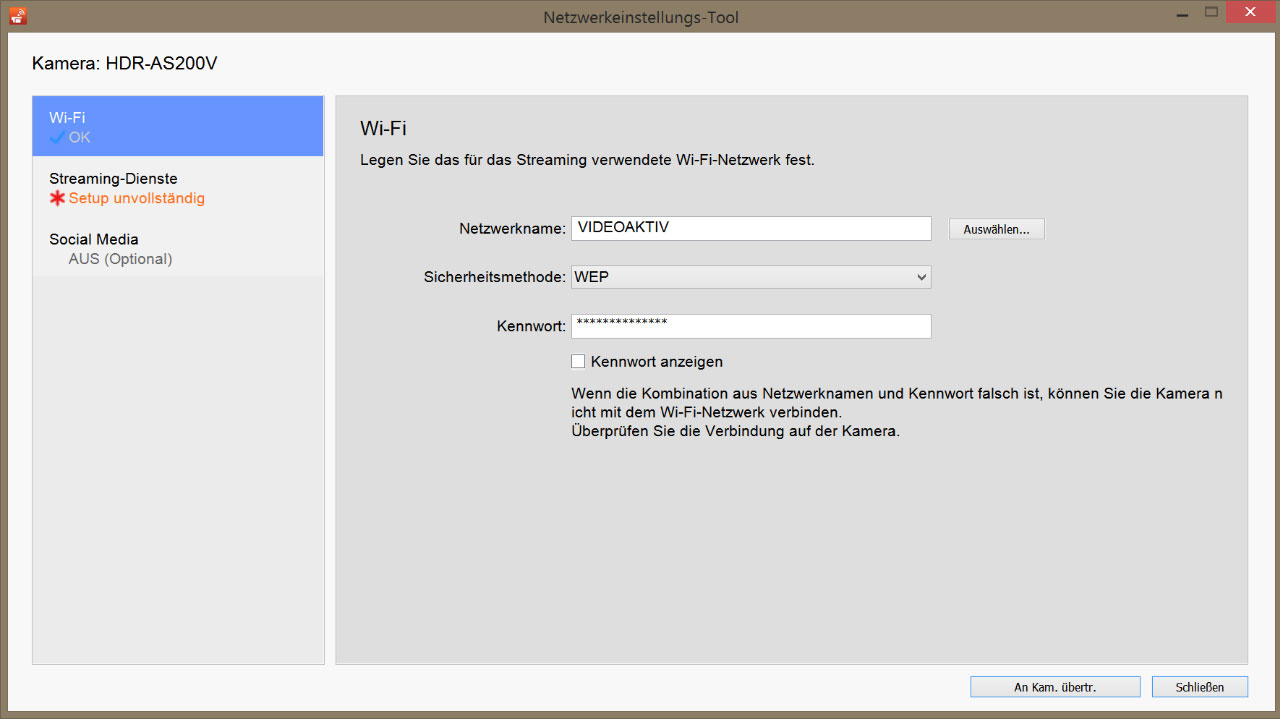This screenshot has height=720, width=1280.
Task: Select the Wi-Fi section in the sidebar
Action: (x=177, y=126)
